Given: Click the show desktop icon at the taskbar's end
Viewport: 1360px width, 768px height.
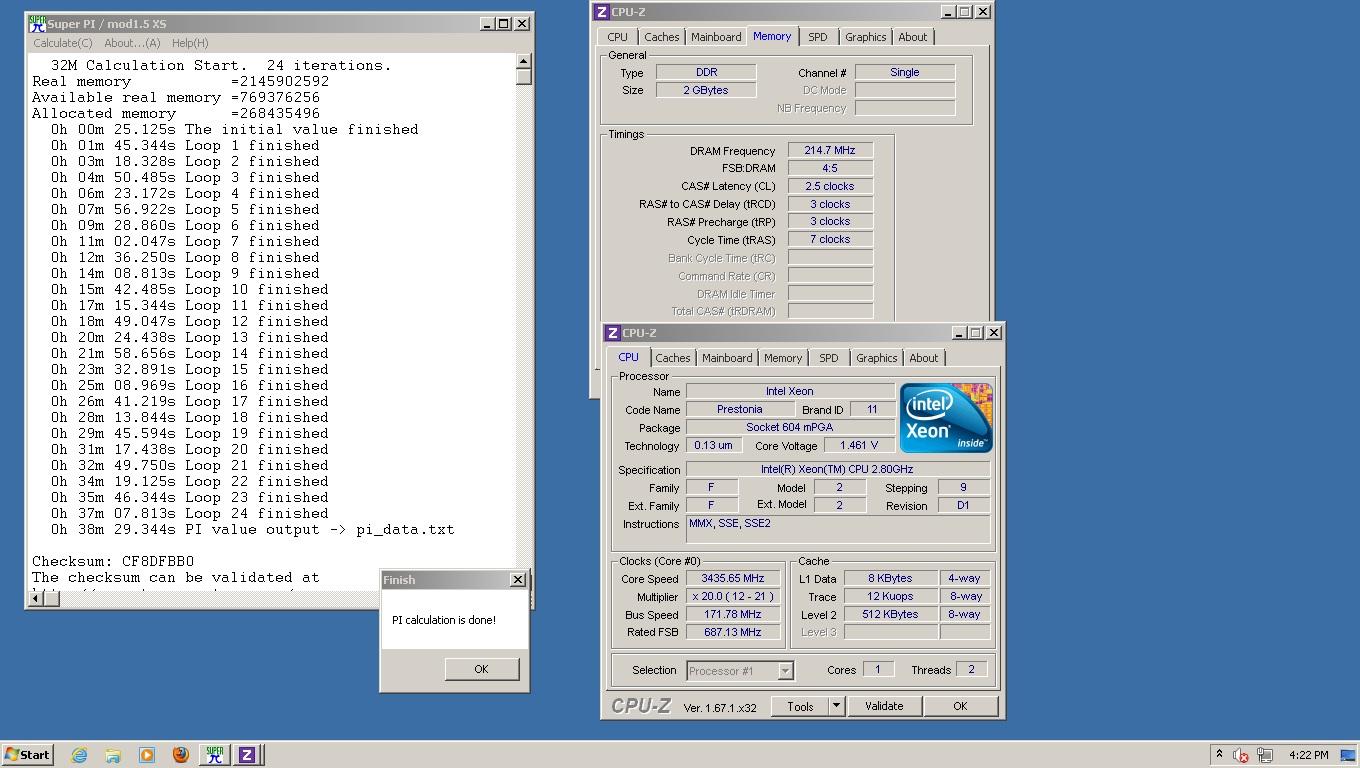Looking at the screenshot, I should pos(1348,755).
